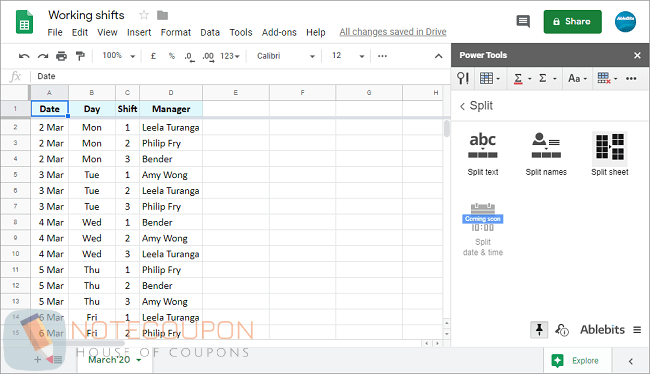Open the move to folder icon
The width and height of the screenshot is (650, 374).
click(162, 15)
